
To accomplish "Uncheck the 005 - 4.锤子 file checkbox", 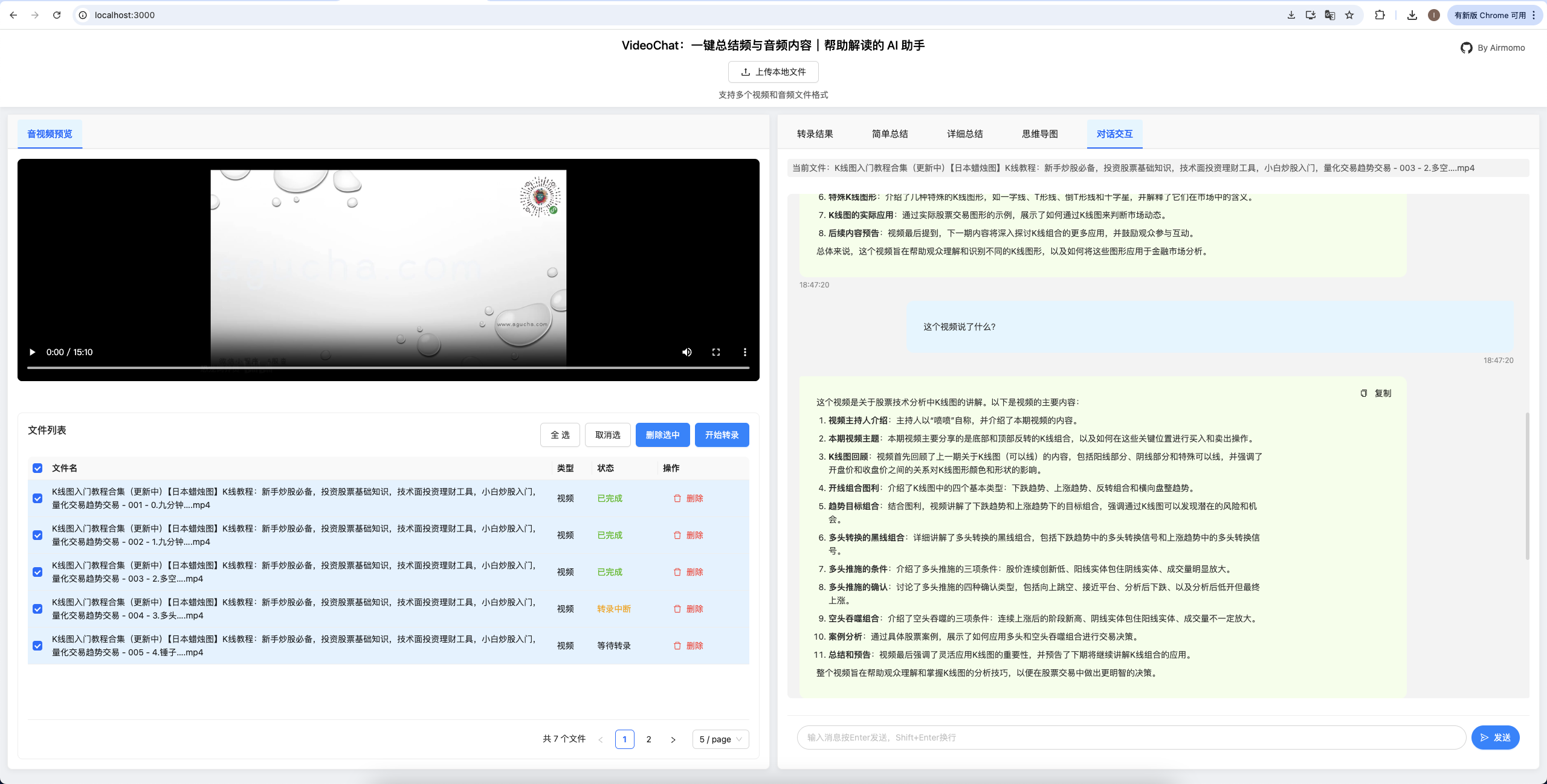I will 37,646.
